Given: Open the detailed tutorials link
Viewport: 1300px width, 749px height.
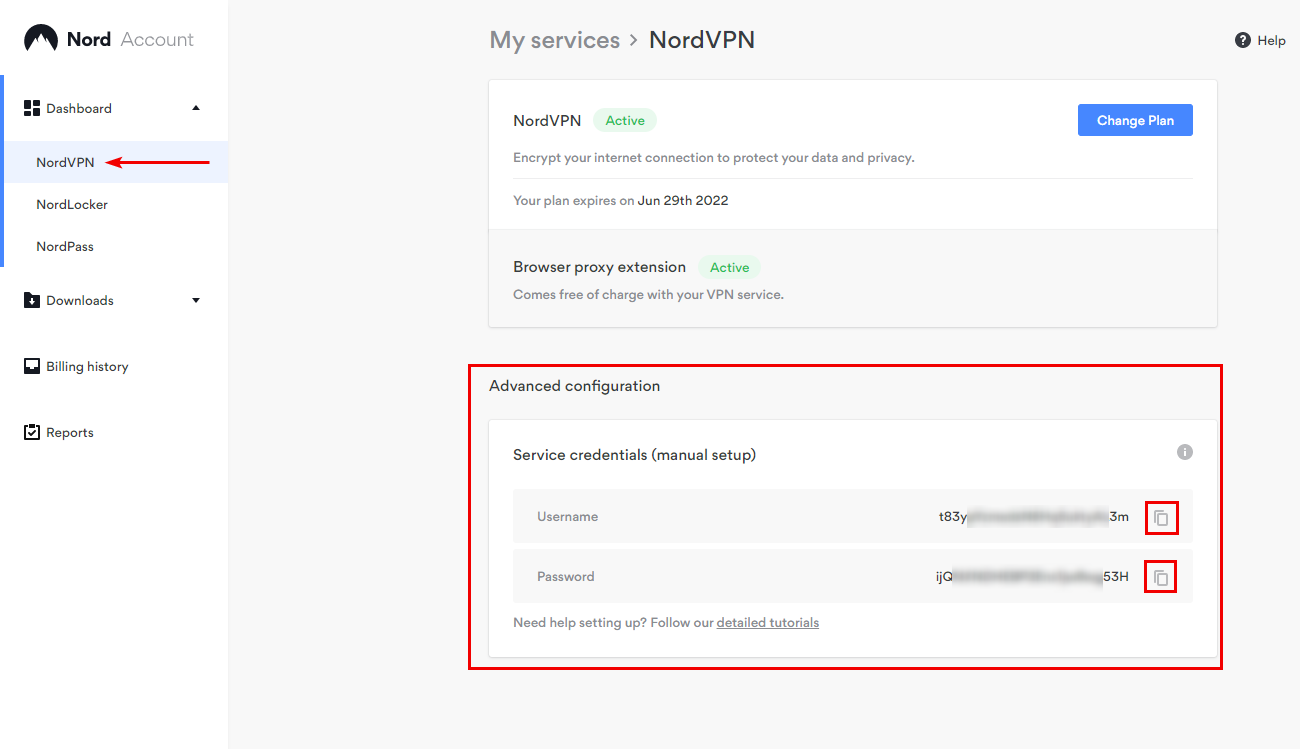Looking at the screenshot, I should (x=767, y=622).
